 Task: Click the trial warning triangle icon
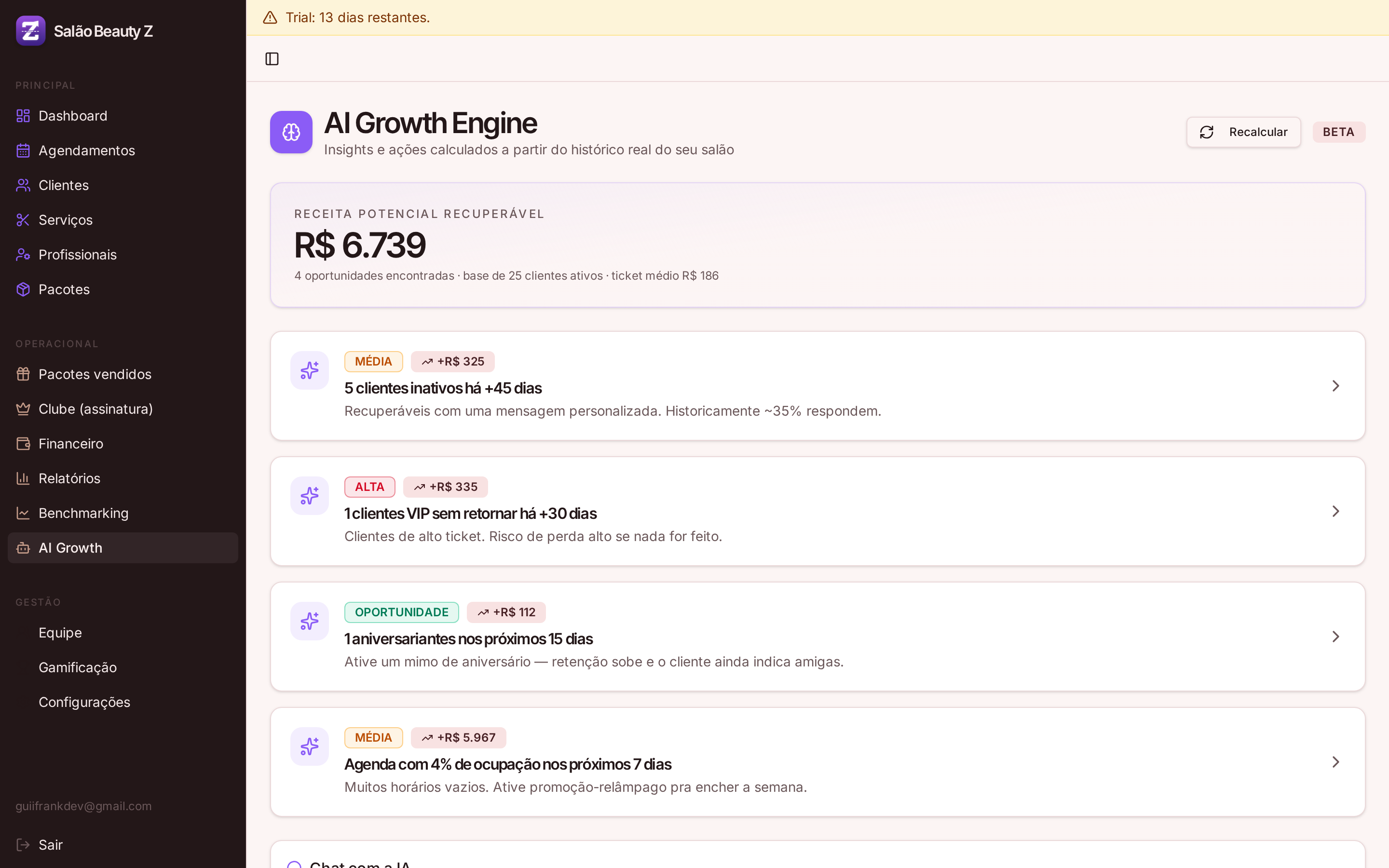coord(270,18)
